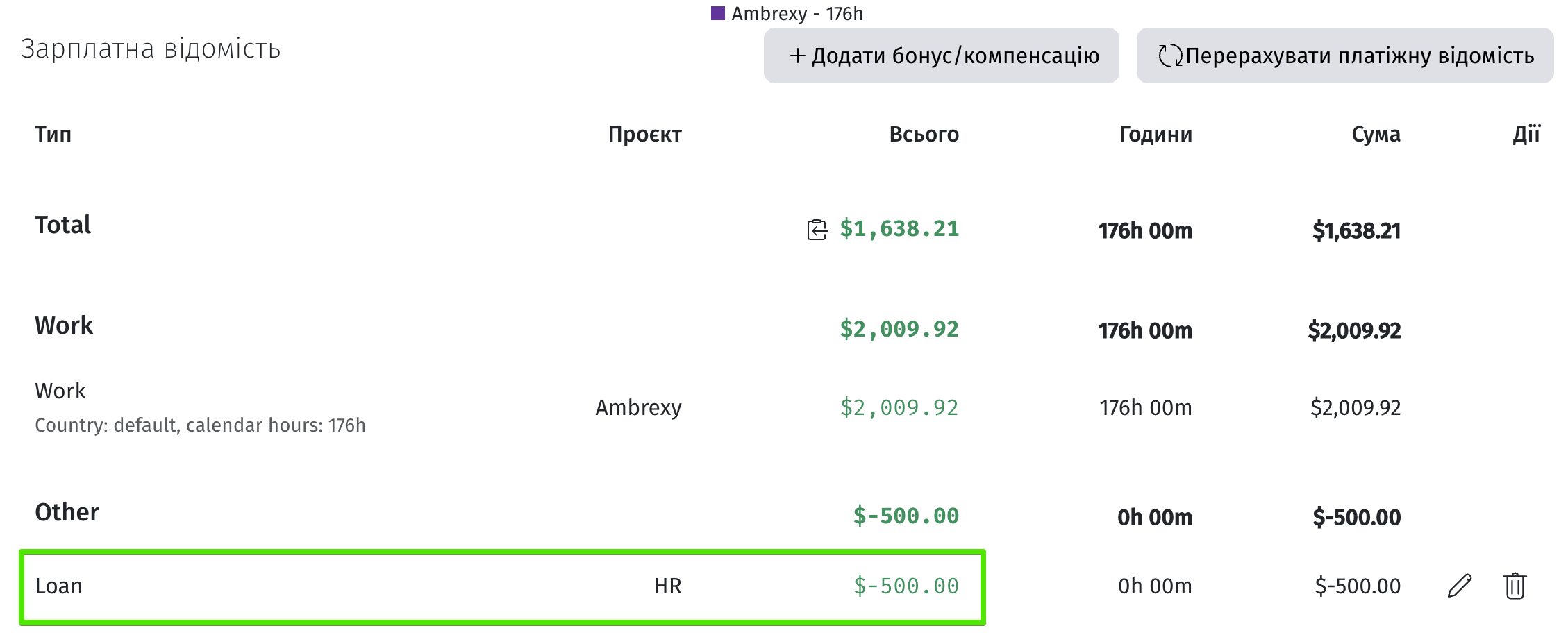Viewport: 1568px width, 644px height.
Task: Select the green Total amount $1,638.21
Action: point(899,229)
